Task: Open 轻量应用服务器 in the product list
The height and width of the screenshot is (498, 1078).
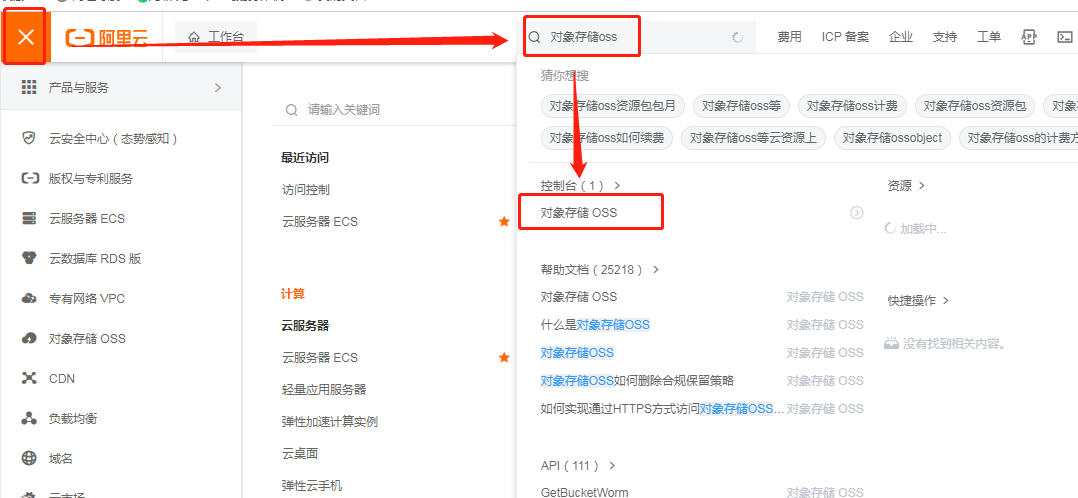Action: (x=323, y=390)
